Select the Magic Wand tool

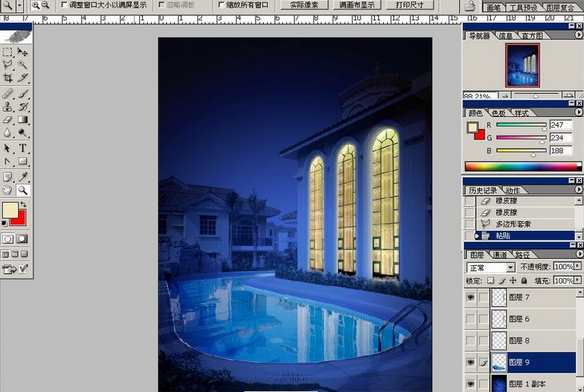click(23, 64)
